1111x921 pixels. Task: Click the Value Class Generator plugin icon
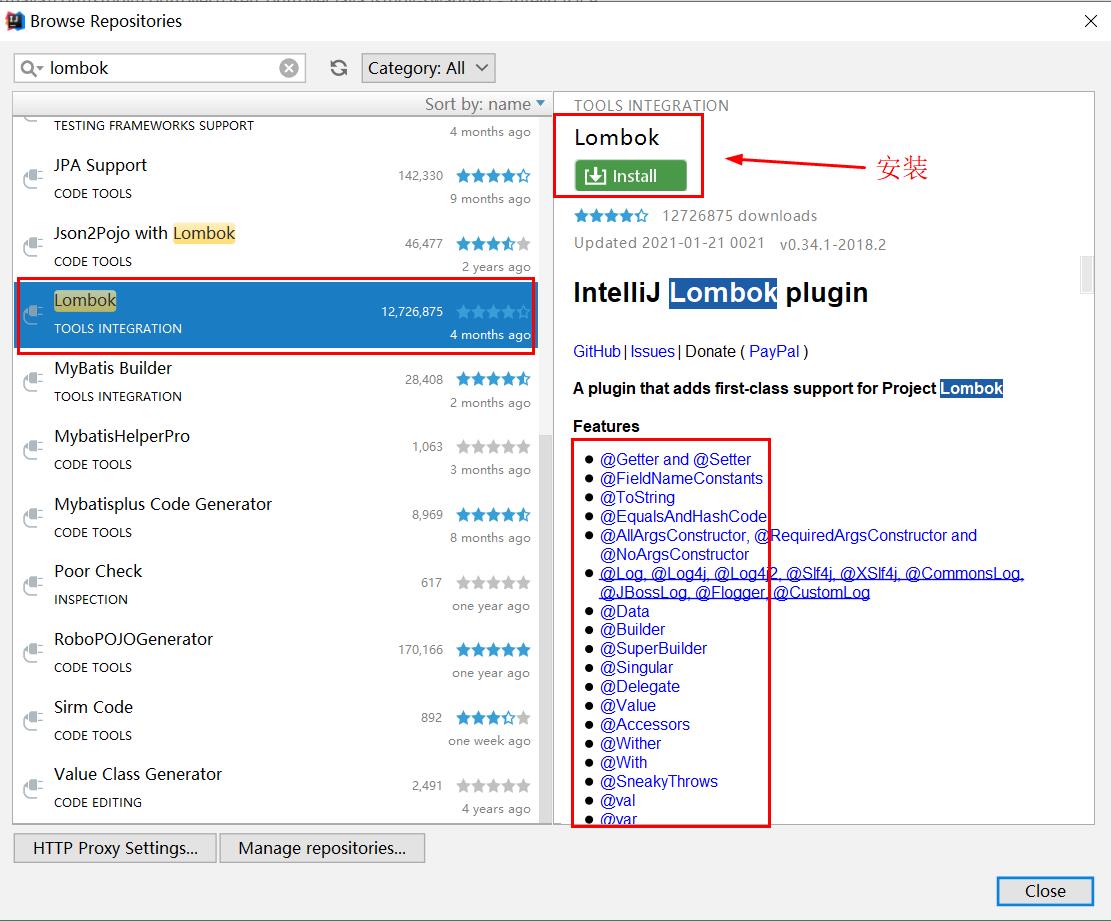click(x=31, y=787)
